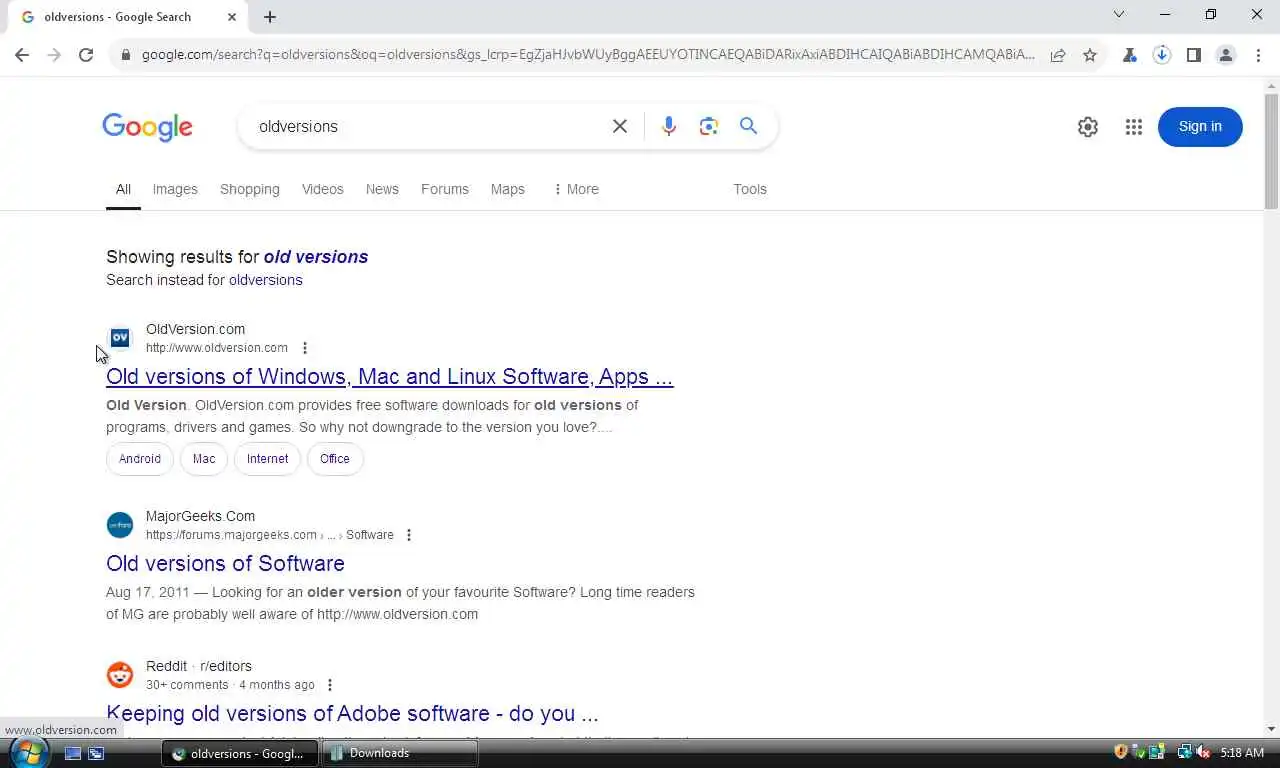Switch to Downloads taskbar window
Screen dimensions: 1280x768
pyautogui.click(x=399, y=753)
